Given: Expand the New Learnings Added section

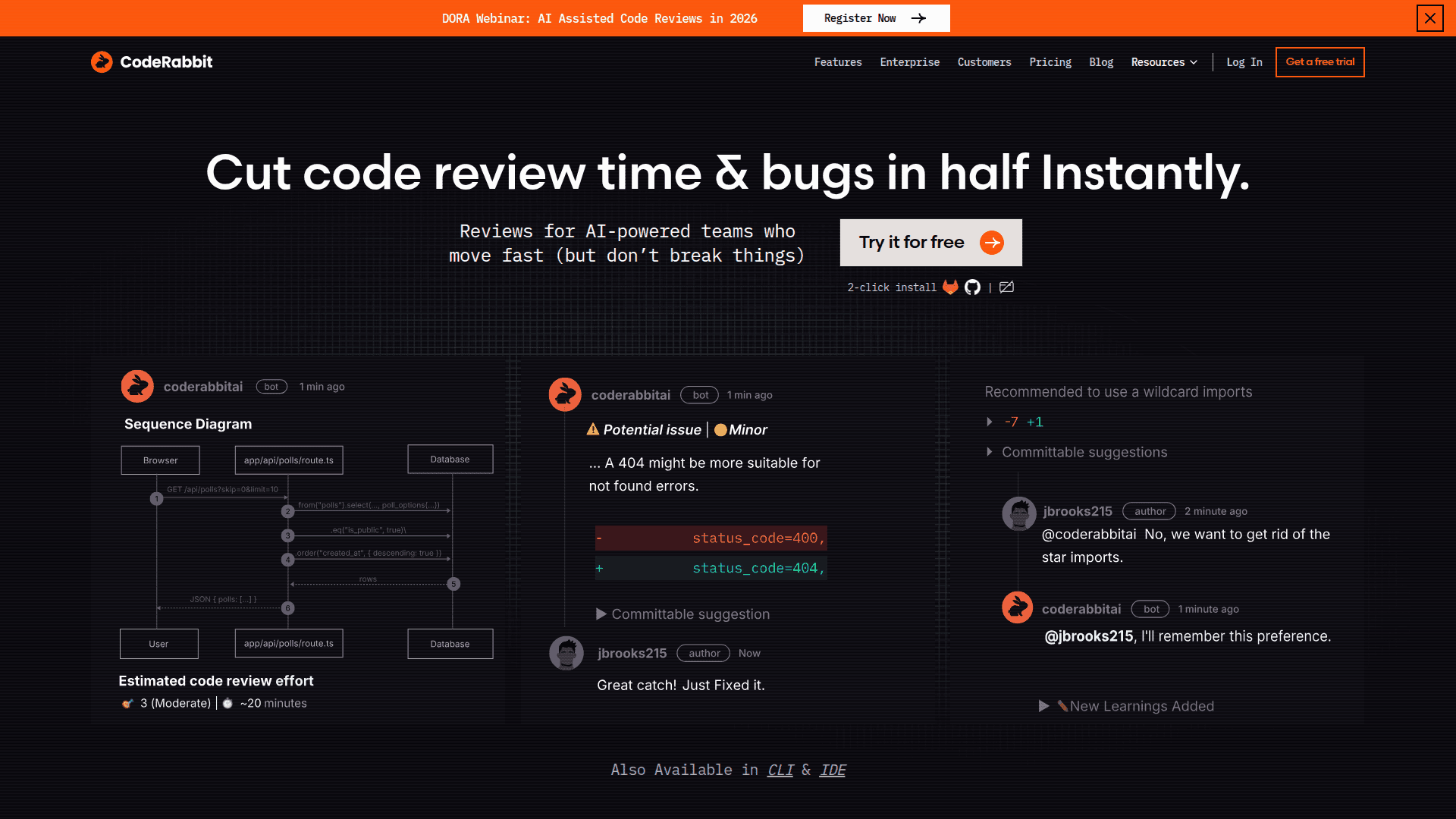Looking at the screenshot, I should coord(1127,706).
